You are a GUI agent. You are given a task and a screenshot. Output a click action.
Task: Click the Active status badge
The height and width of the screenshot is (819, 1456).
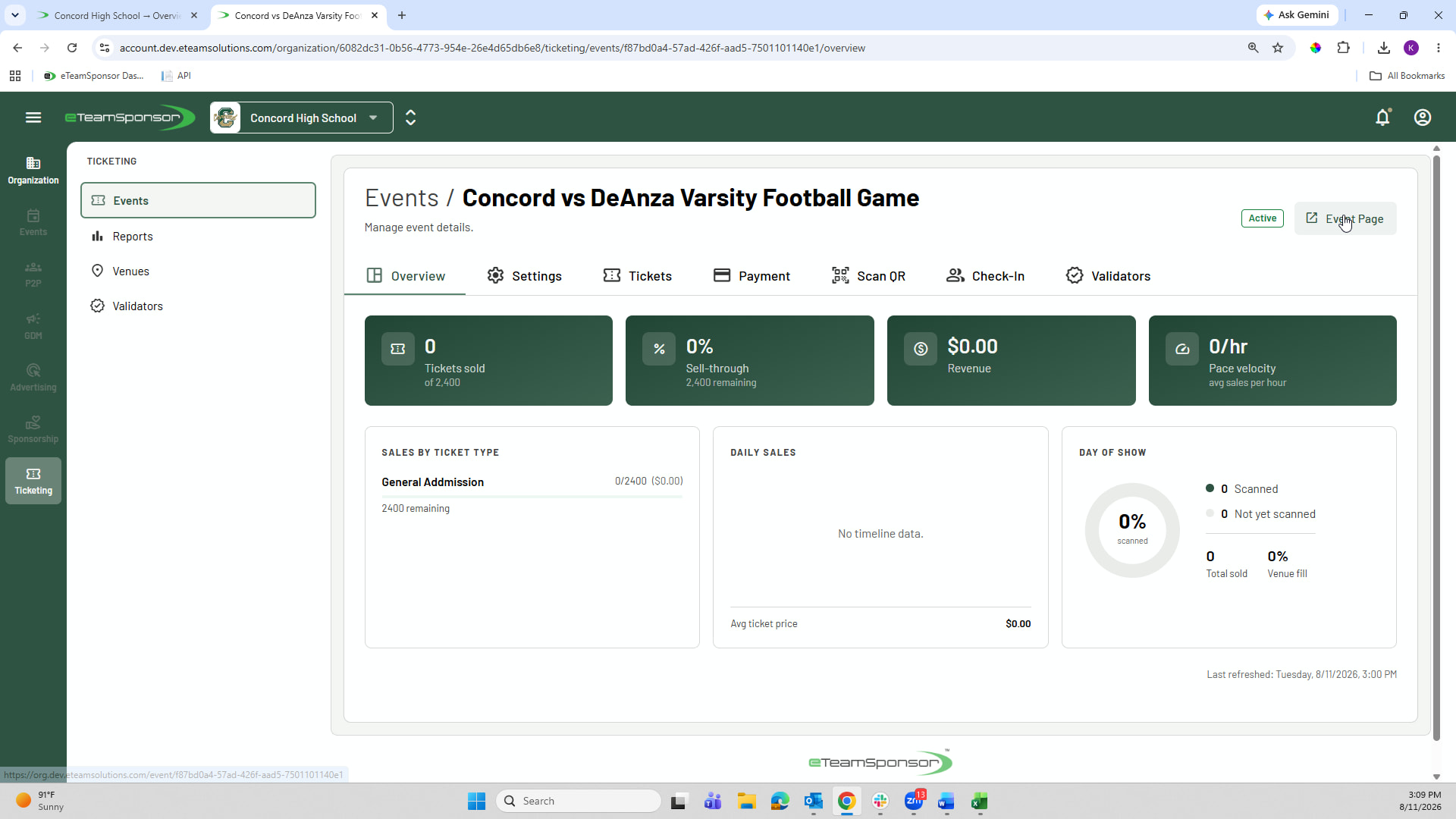(1263, 218)
